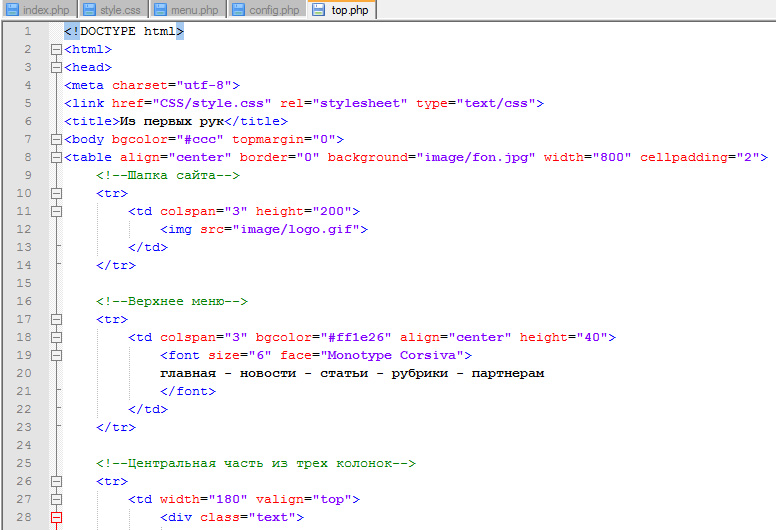The height and width of the screenshot is (530, 776).
Task: Collapse the red div fold on line 28
Action: tap(56, 518)
